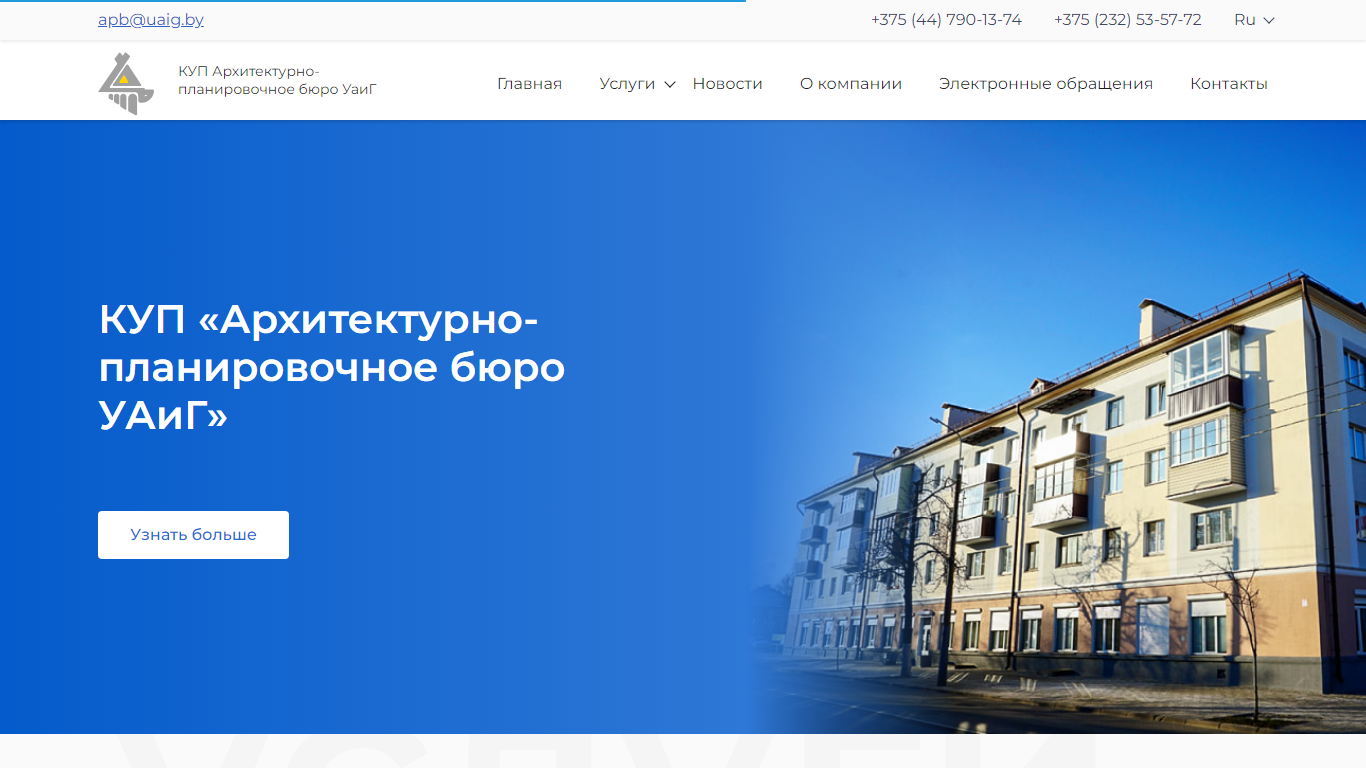Expand the Услуги submenu chevron

point(670,85)
